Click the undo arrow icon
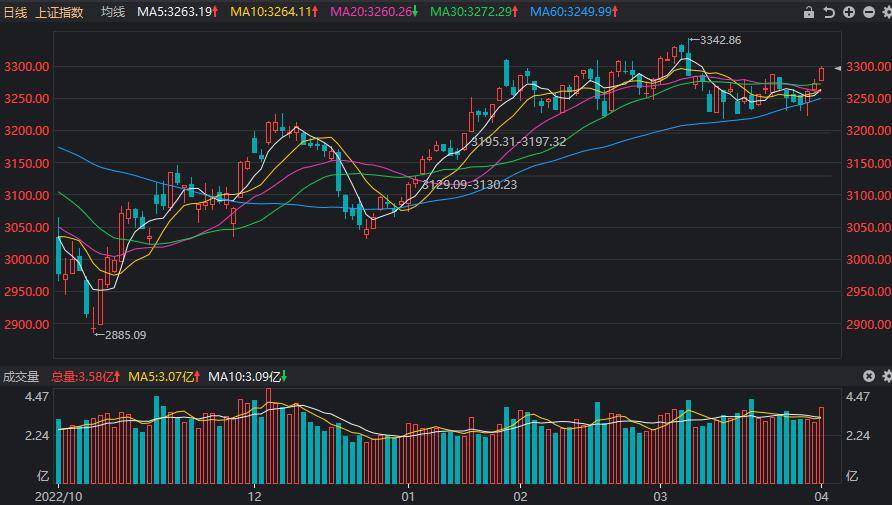The width and height of the screenshot is (892, 505). 829,12
